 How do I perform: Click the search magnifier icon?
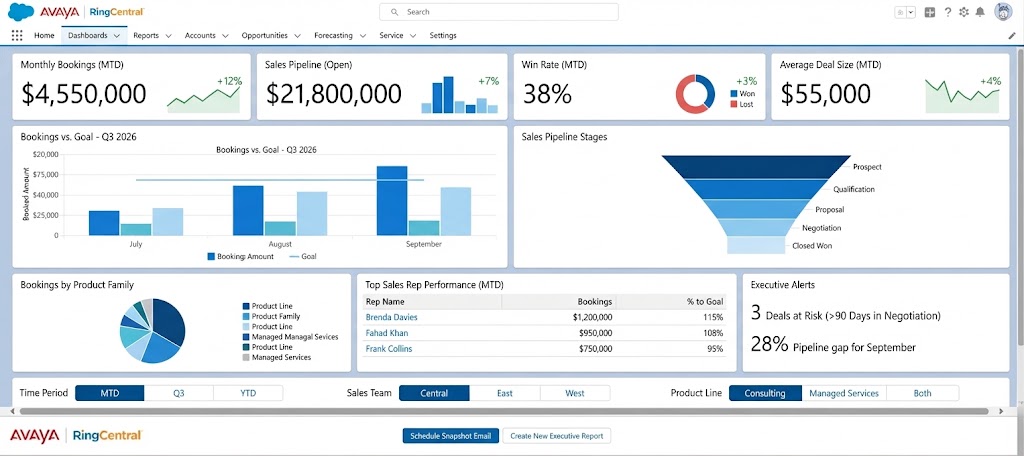394,12
